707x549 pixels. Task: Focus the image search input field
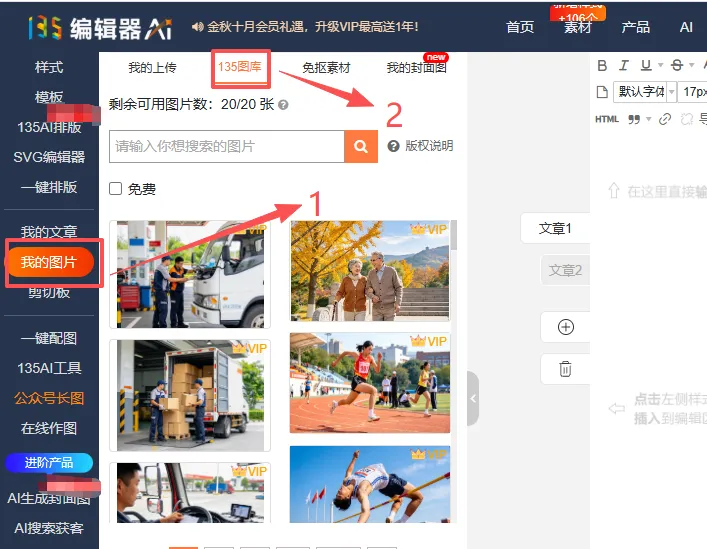(227, 146)
